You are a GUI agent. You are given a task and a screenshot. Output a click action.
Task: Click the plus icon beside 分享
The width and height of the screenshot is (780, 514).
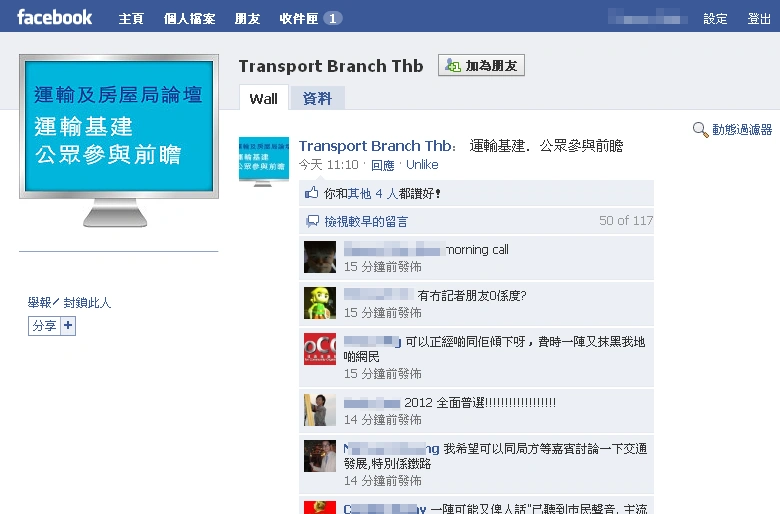[68, 326]
